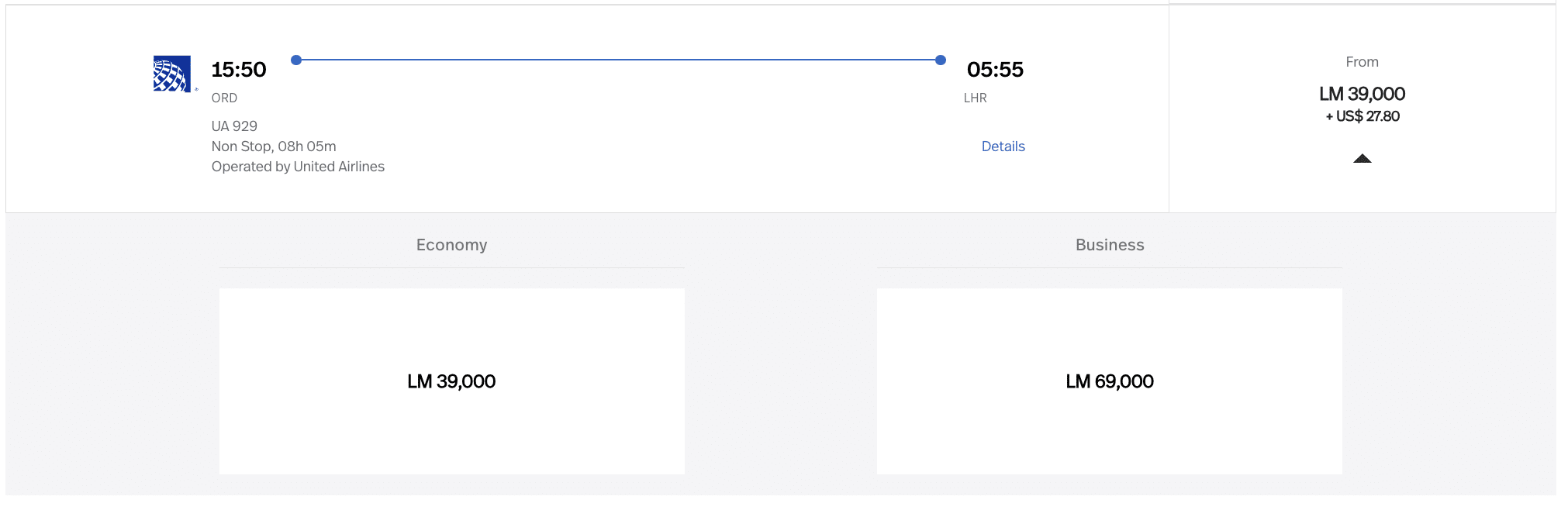Click the departure dot on the route line
Image resolution: width=1568 pixels, height=510 pixels.
coord(296,60)
